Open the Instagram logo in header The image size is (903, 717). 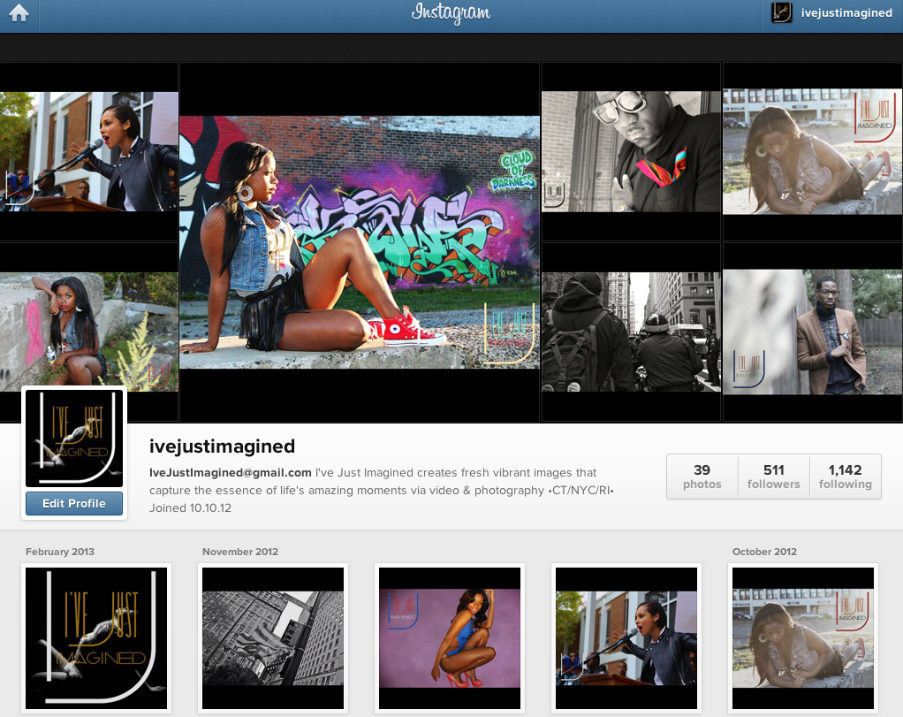click(x=451, y=13)
